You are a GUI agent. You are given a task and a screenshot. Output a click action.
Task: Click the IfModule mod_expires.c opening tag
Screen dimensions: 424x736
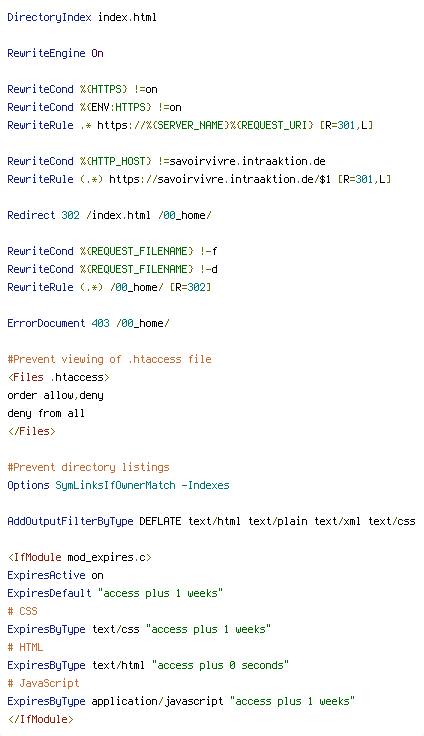pyautogui.click(x=79, y=557)
